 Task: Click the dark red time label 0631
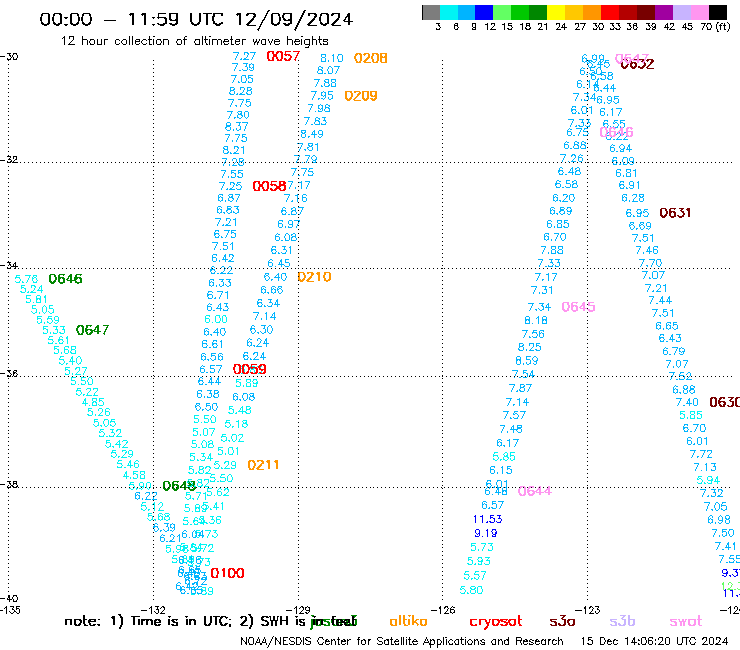coord(675,213)
